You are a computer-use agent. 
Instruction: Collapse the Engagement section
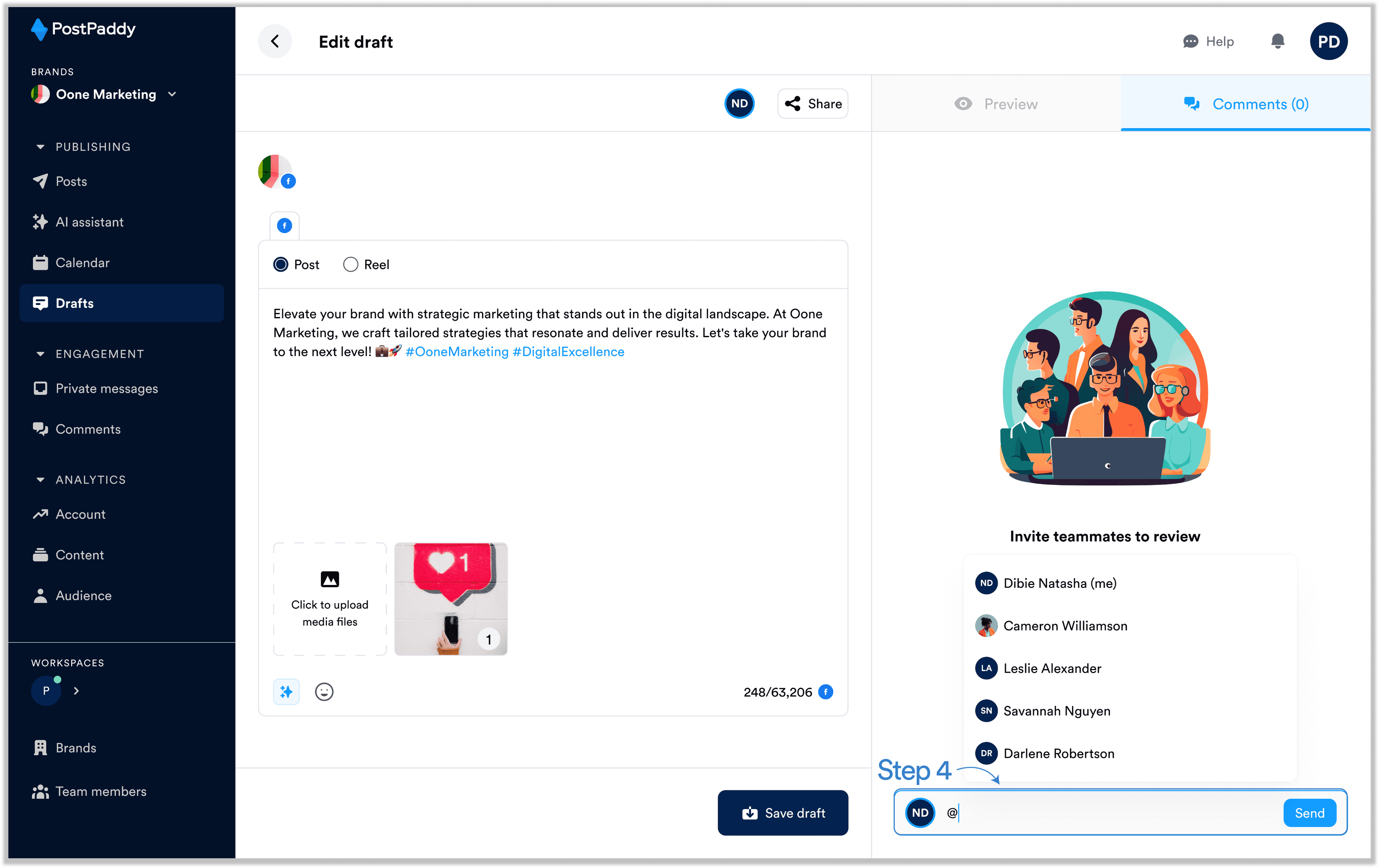tap(40, 354)
